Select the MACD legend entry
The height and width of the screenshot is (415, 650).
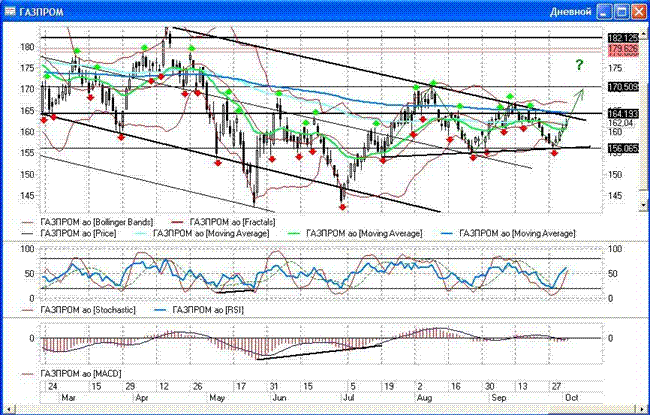pos(71,374)
